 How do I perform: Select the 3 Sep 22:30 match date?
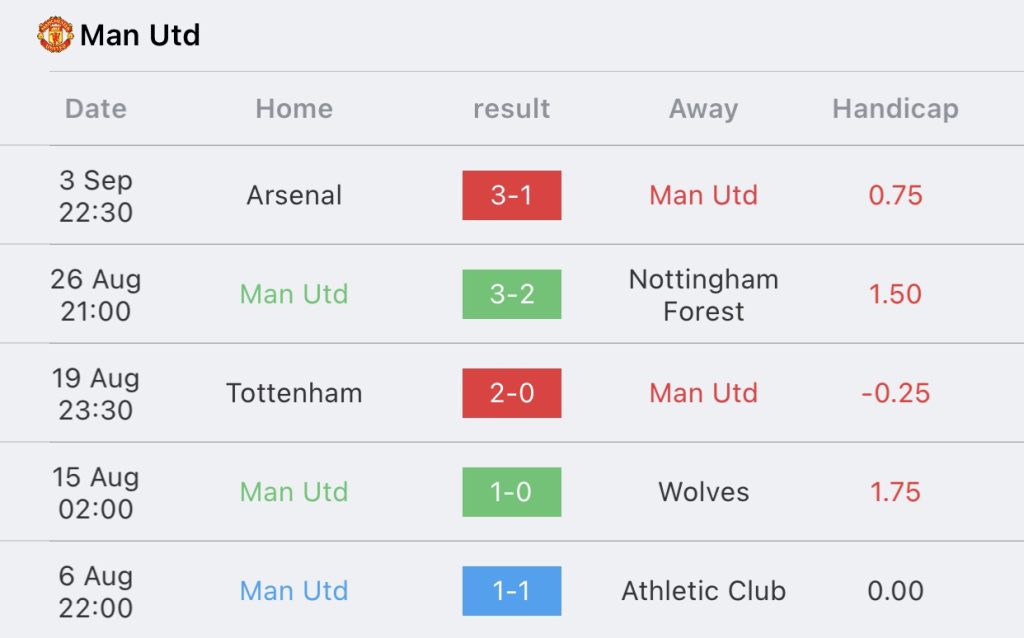(96, 196)
